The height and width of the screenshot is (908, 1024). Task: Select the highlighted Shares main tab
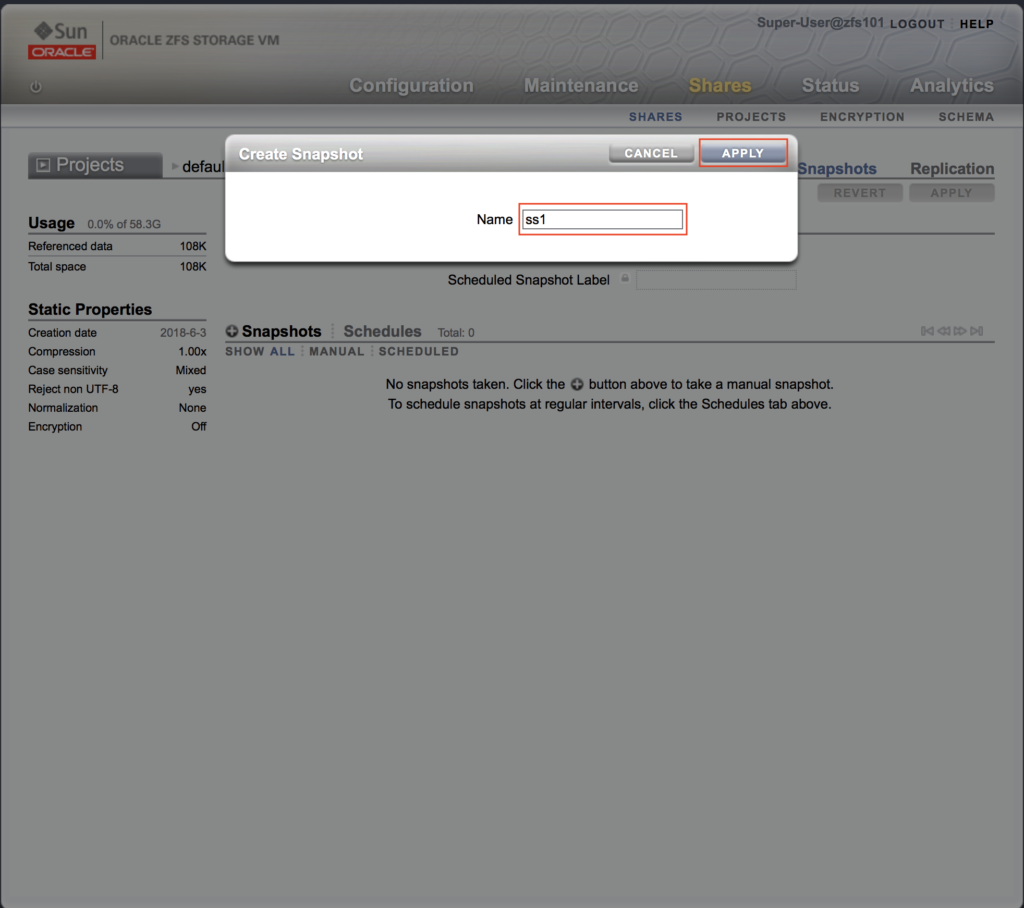pos(720,86)
